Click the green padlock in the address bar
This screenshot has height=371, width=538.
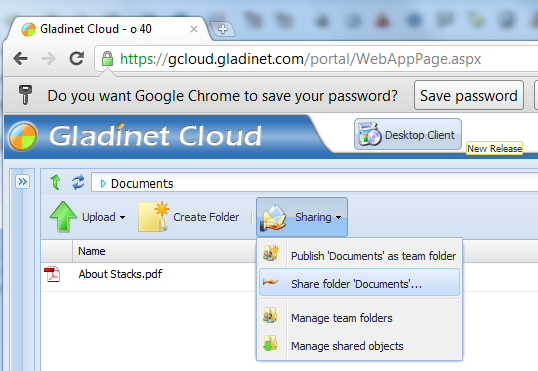coord(107,59)
